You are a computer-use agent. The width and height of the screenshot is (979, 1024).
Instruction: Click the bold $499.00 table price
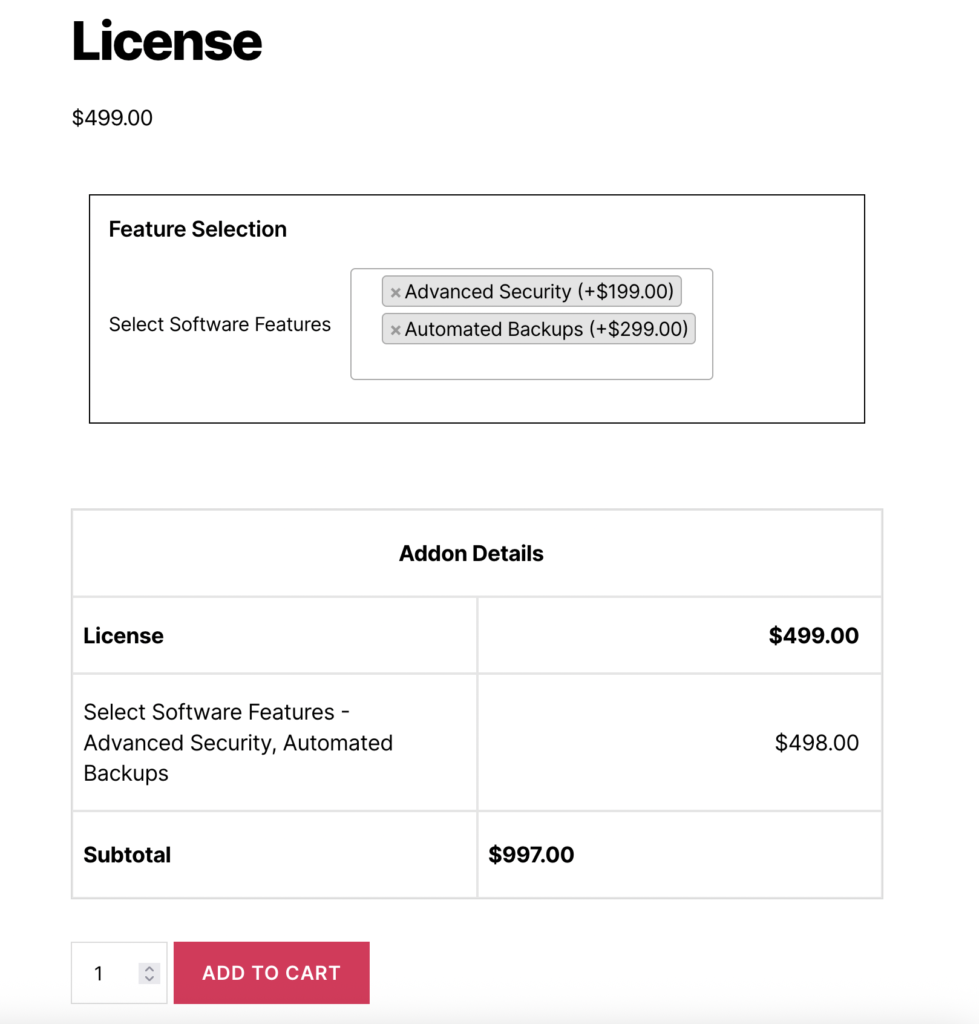tap(813, 636)
